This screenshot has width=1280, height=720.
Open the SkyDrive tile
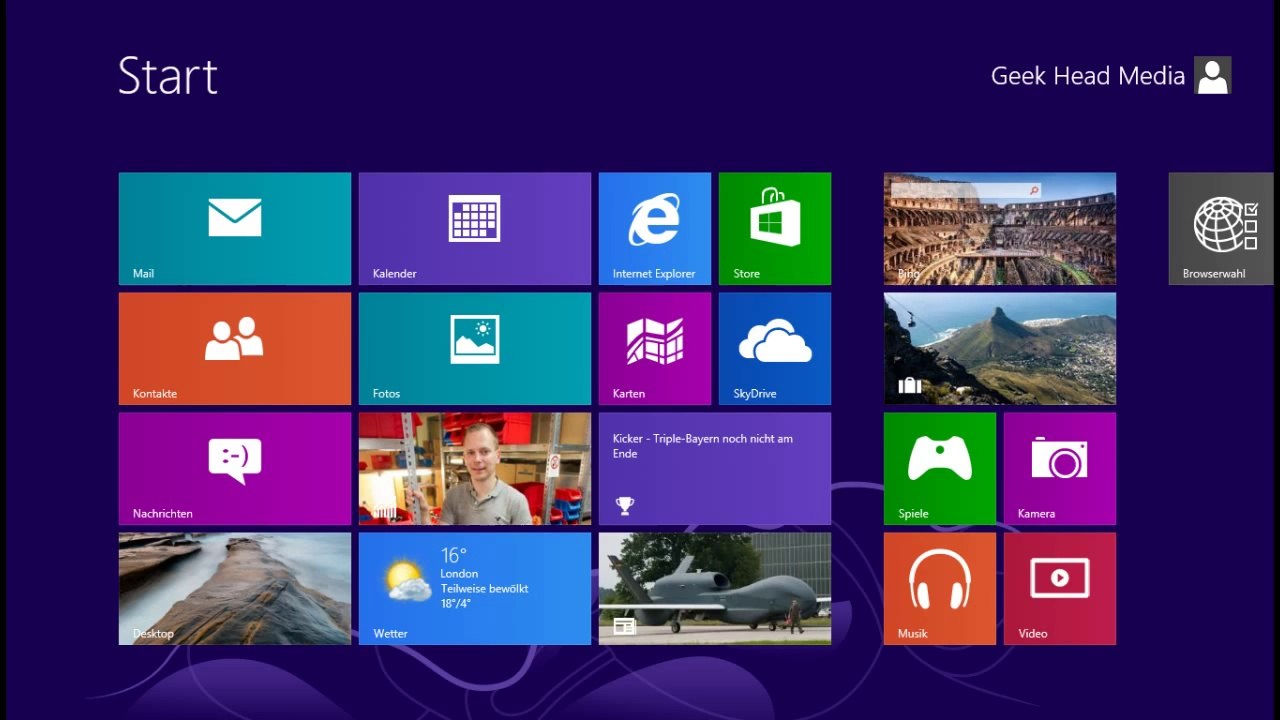(775, 349)
